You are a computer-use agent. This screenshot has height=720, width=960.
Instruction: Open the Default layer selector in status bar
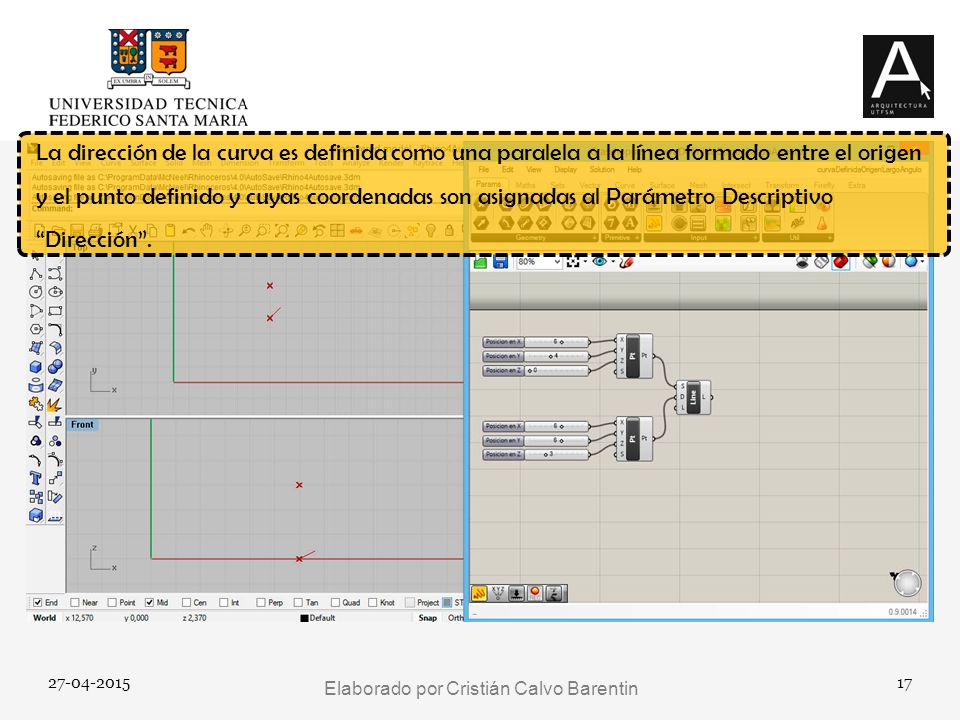[318, 618]
